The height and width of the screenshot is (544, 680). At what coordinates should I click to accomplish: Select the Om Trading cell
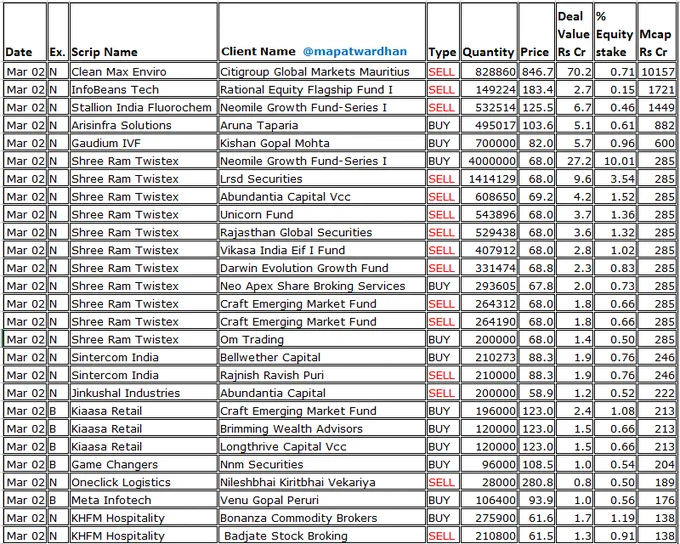click(x=322, y=339)
